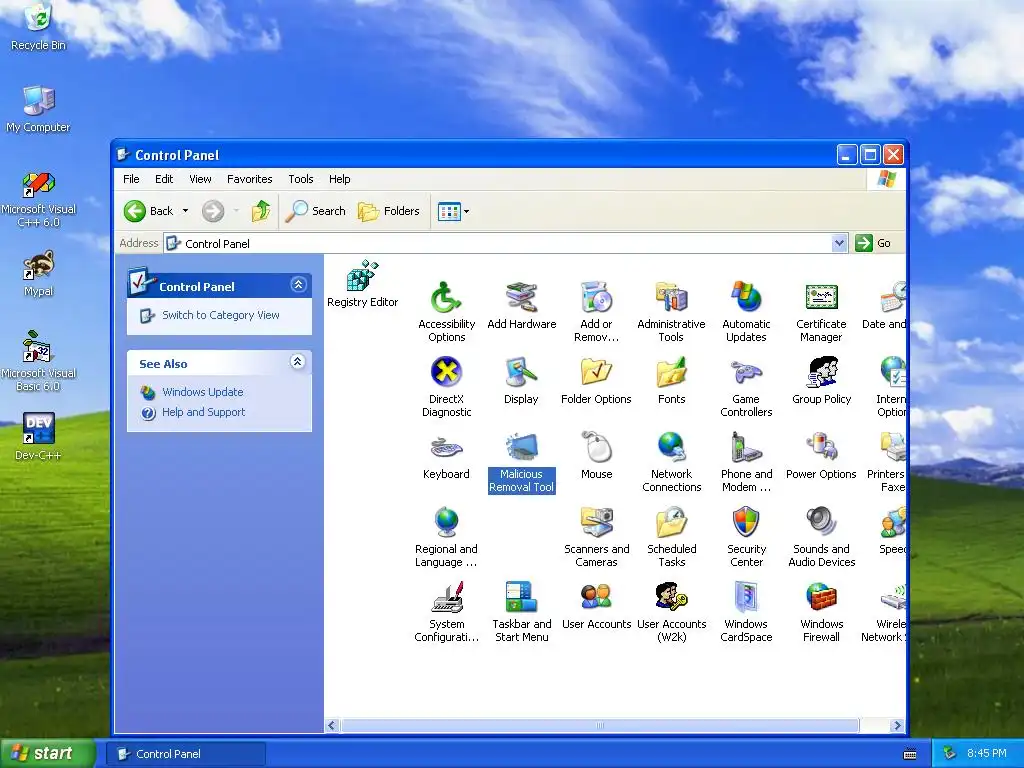The height and width of the screenshot is (768, 1024).
Task: Click Control Panel taskbar button
Action: (x=185, y=754)
